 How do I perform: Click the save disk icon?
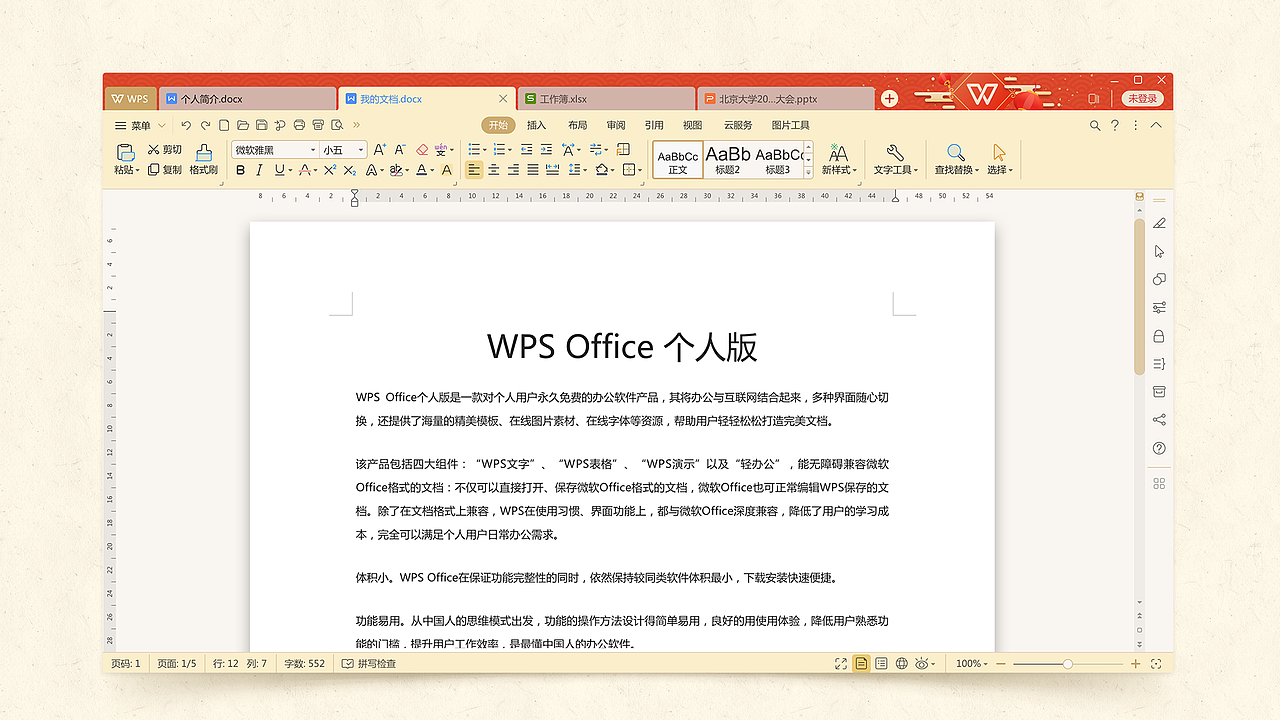pos(261,125)
